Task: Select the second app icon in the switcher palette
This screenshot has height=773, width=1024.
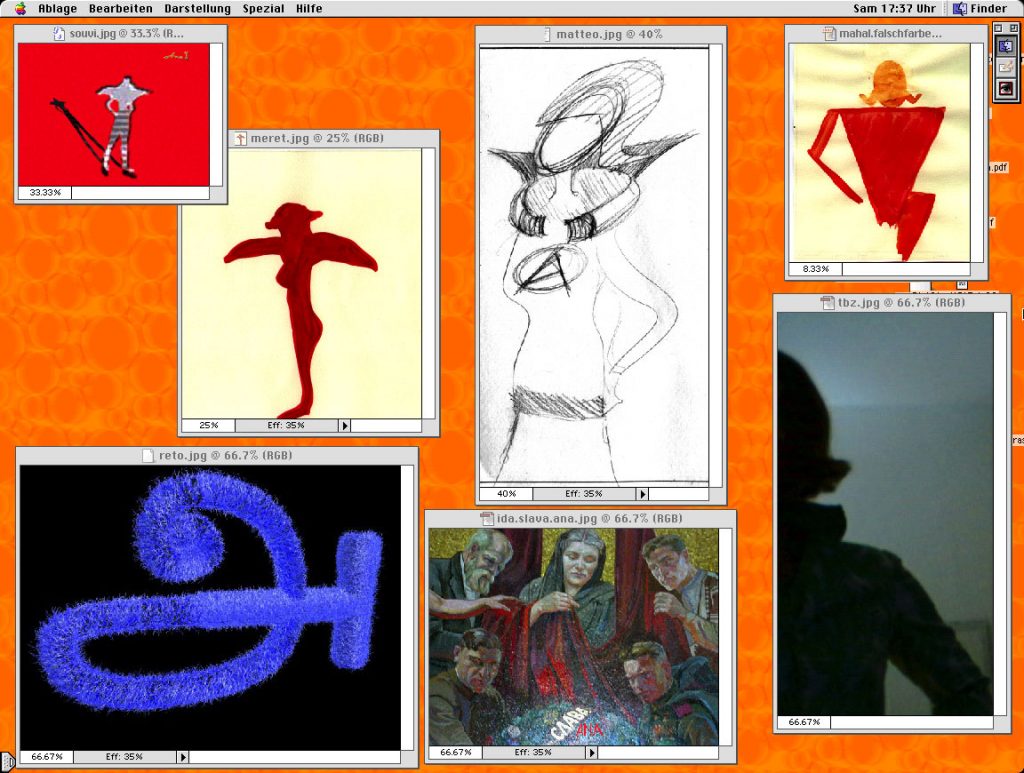Action: point(1006,67)
